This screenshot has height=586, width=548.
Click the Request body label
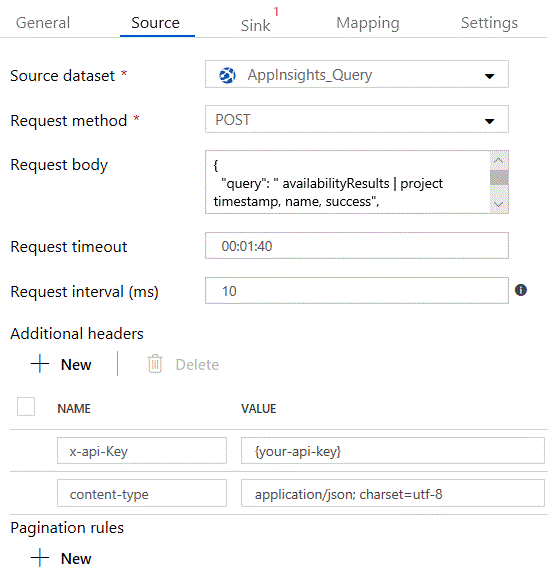click(59, 165)
